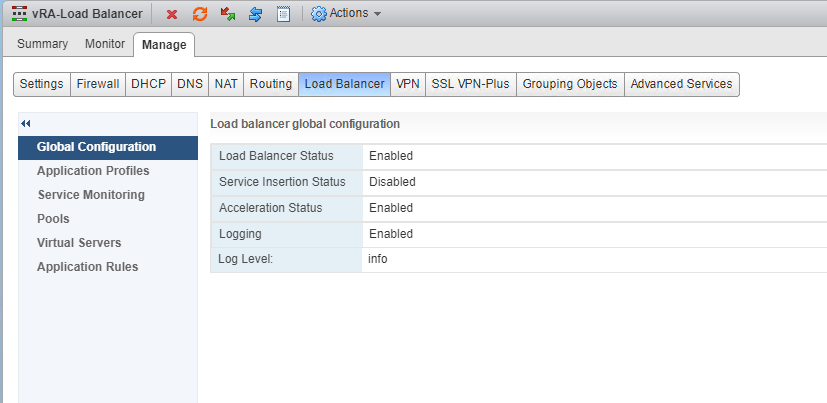The height and width of the screenshot is (403, 827).
Task: Go to the NAT sub-tab
Action: point(226,84)
